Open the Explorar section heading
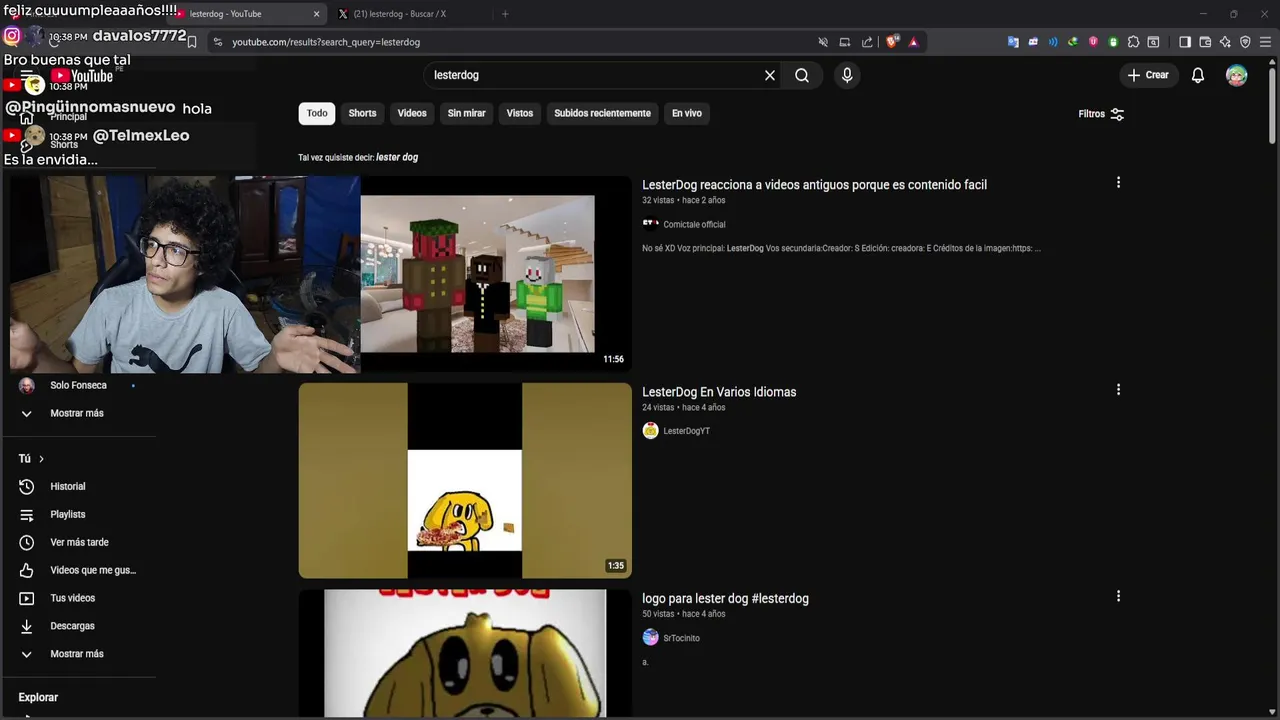The width and height of the screenshot is (1280, 720). 38,697
